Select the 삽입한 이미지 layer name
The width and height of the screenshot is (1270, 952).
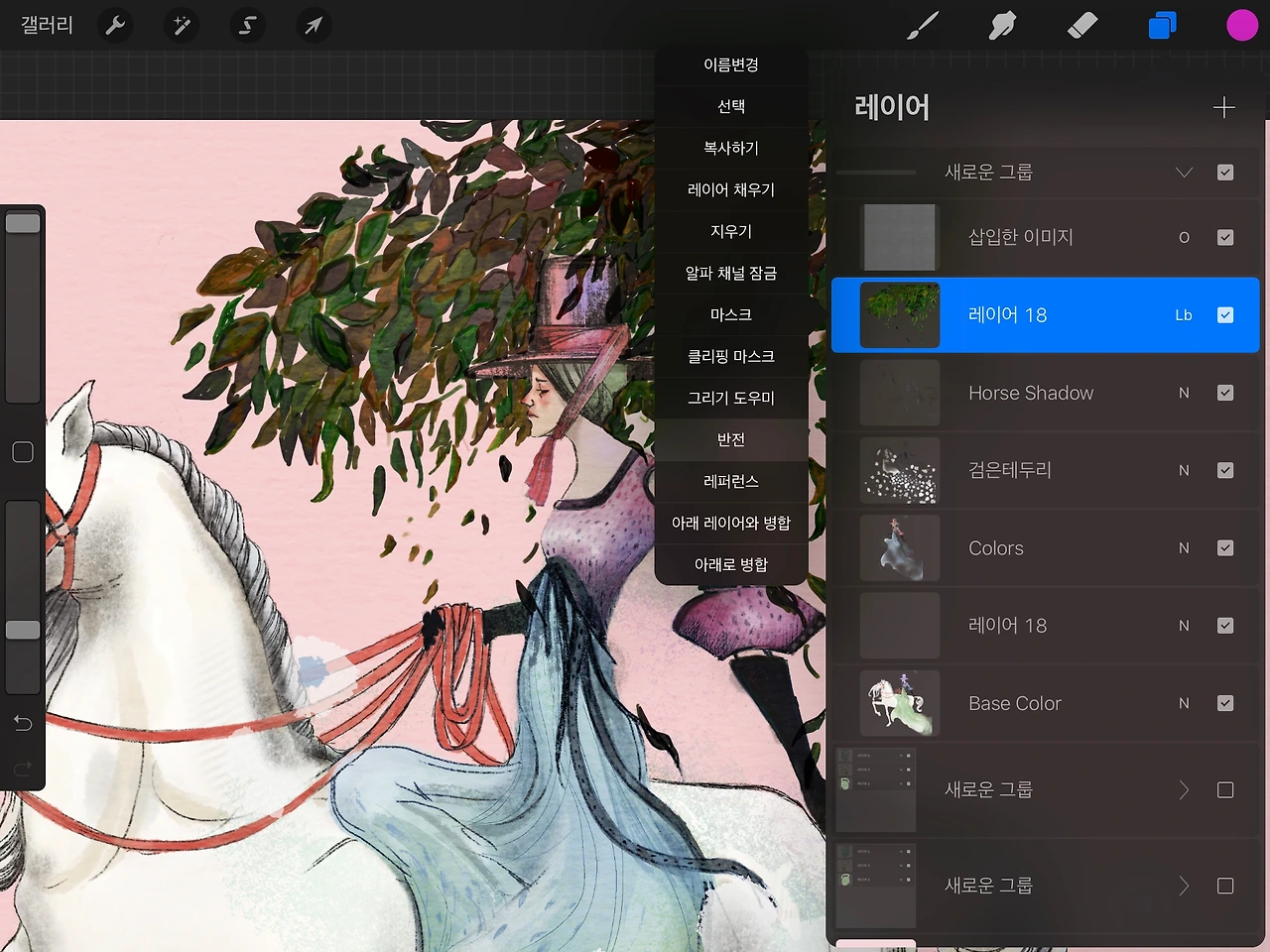point(1021,237)
